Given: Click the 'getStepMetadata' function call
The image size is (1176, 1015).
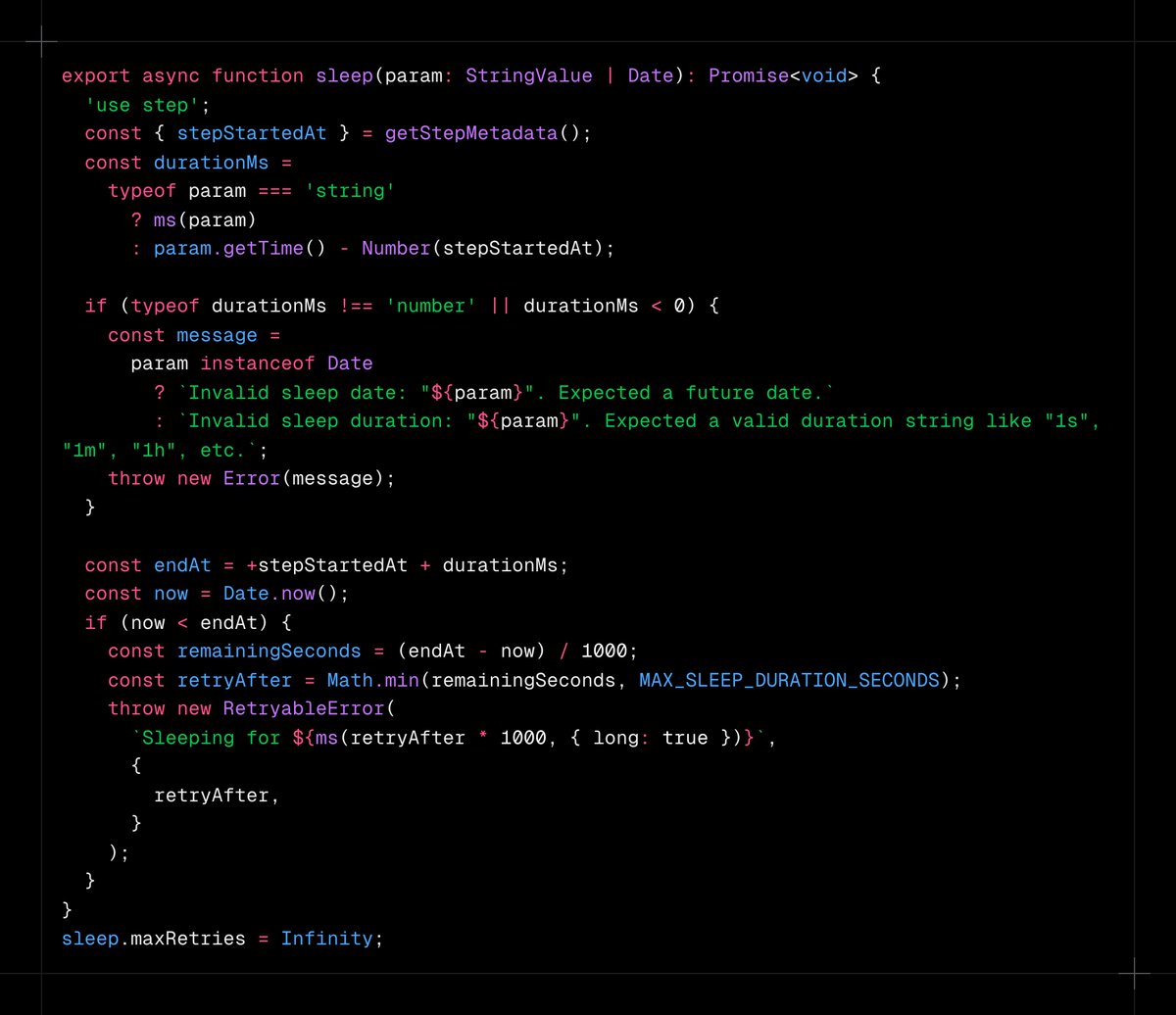Looking at the screenshot, I should tap(471, 133).
